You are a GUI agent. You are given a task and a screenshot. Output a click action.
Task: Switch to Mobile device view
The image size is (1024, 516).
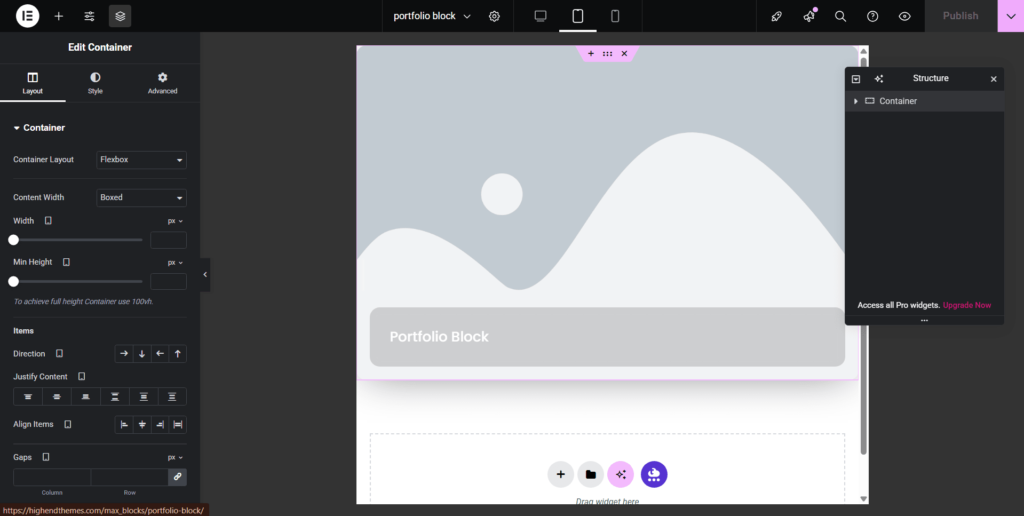click(x=615, y=16)
